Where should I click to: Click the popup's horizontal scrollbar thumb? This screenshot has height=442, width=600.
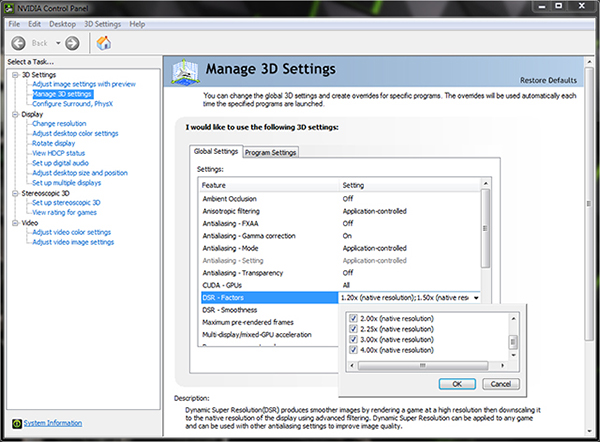click(422, 365)
